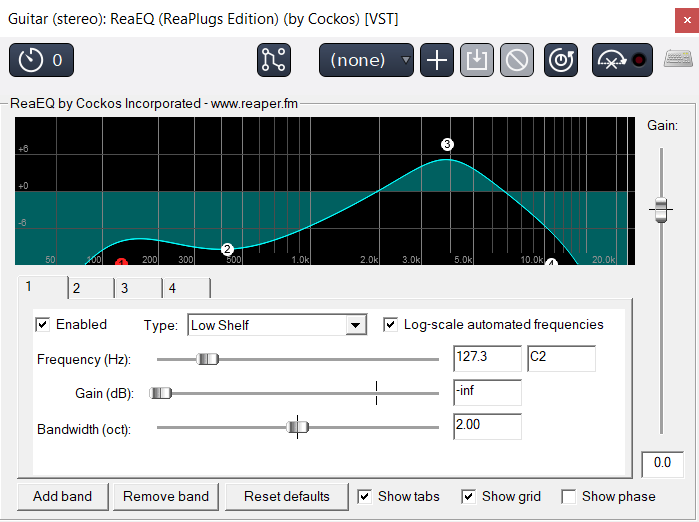The height and width of the screenshot is (522, 699).
Task: Click the frequency value field 127.3
Action: pyautogui.click(x=487, y=358)
